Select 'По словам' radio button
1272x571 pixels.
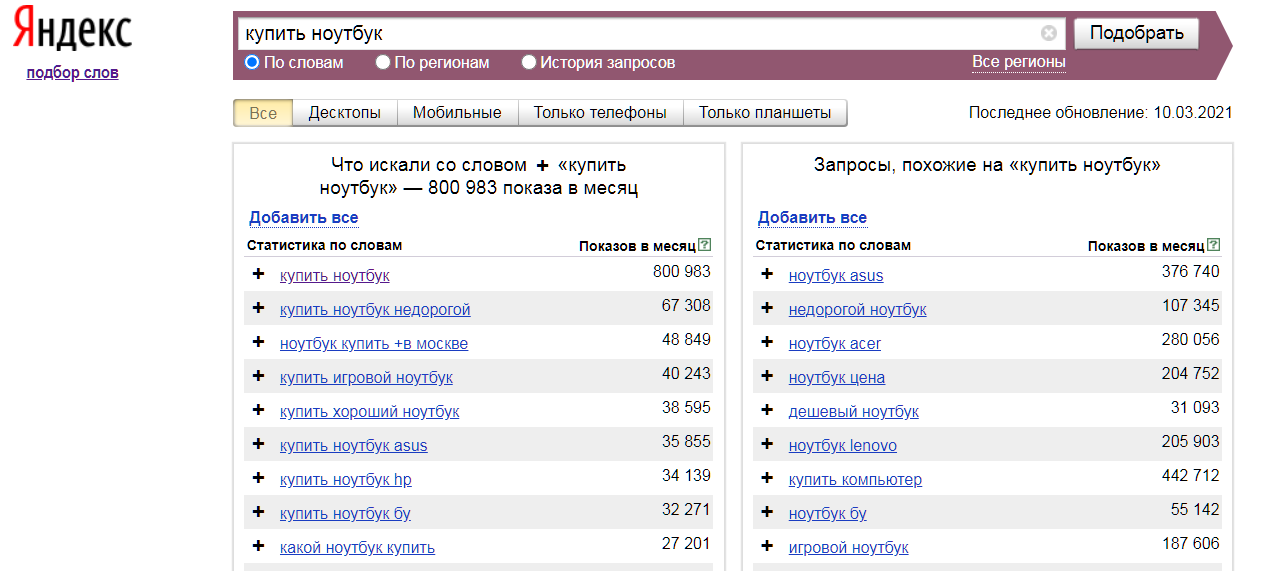pyautogui.click(x=252, y=62)
